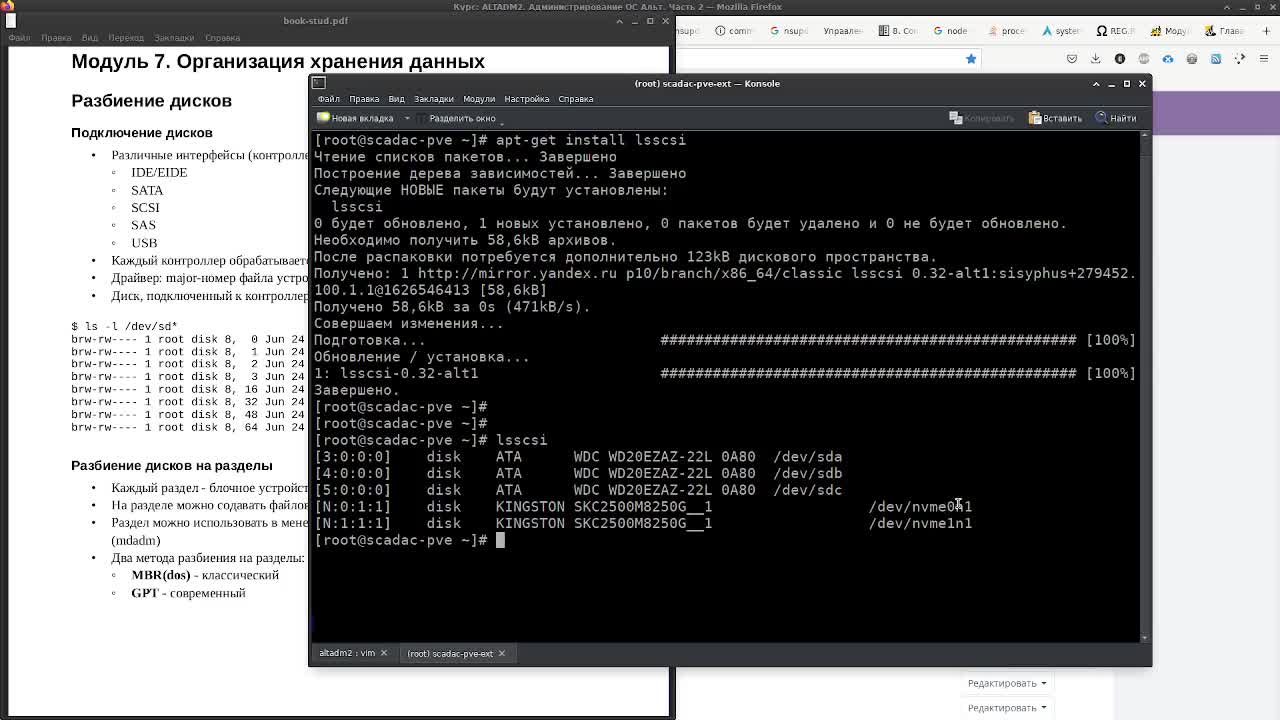Open Закладки menu in PDF viewer

point(174,38)
